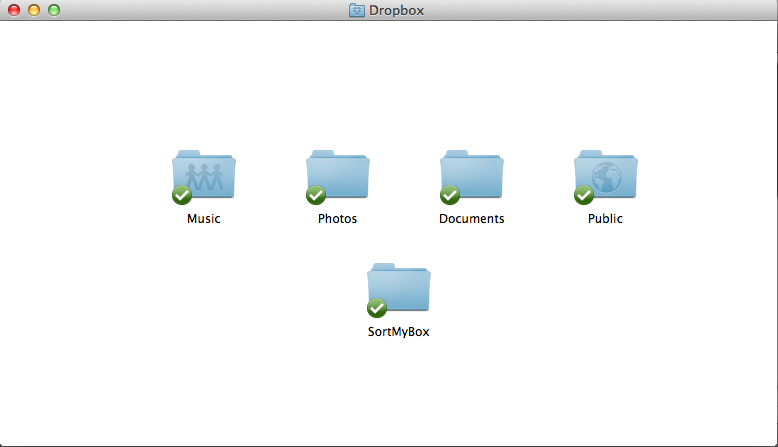This screenshot has width=778, height=447.
Task: Minimize the Dropbox window with yellow button
Action: point(34,10)
